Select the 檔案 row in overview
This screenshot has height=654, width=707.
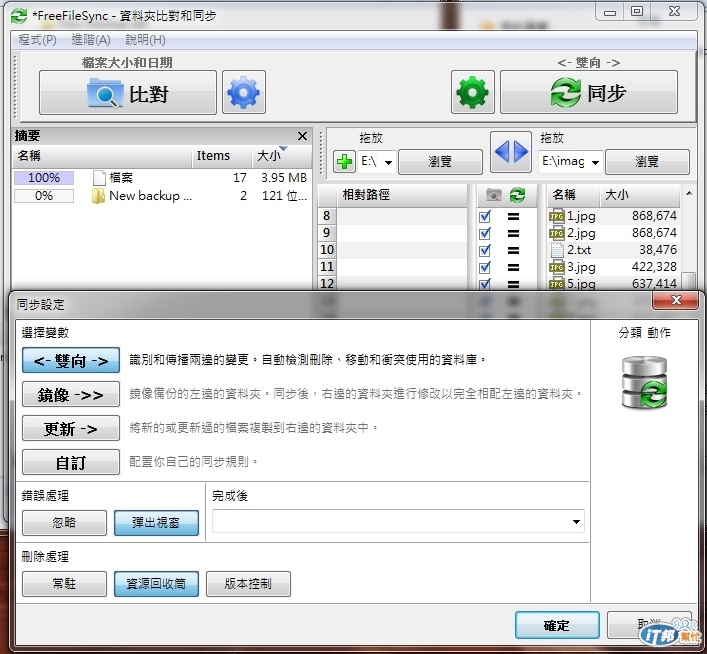(x=162, y=178)
